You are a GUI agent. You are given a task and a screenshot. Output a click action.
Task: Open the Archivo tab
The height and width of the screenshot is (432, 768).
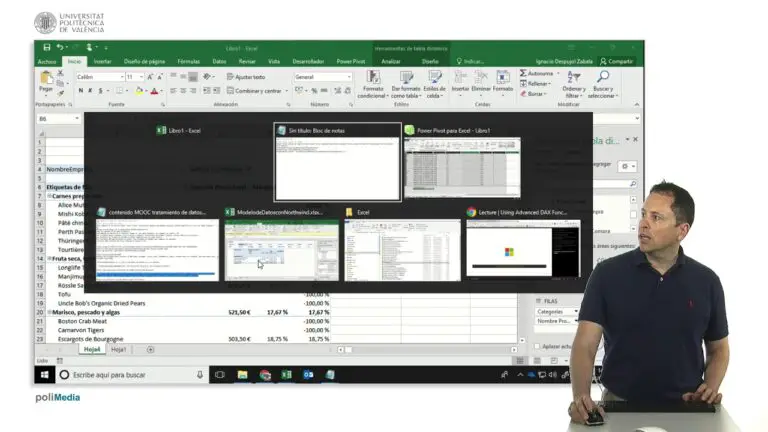click(x=47, y=62)
